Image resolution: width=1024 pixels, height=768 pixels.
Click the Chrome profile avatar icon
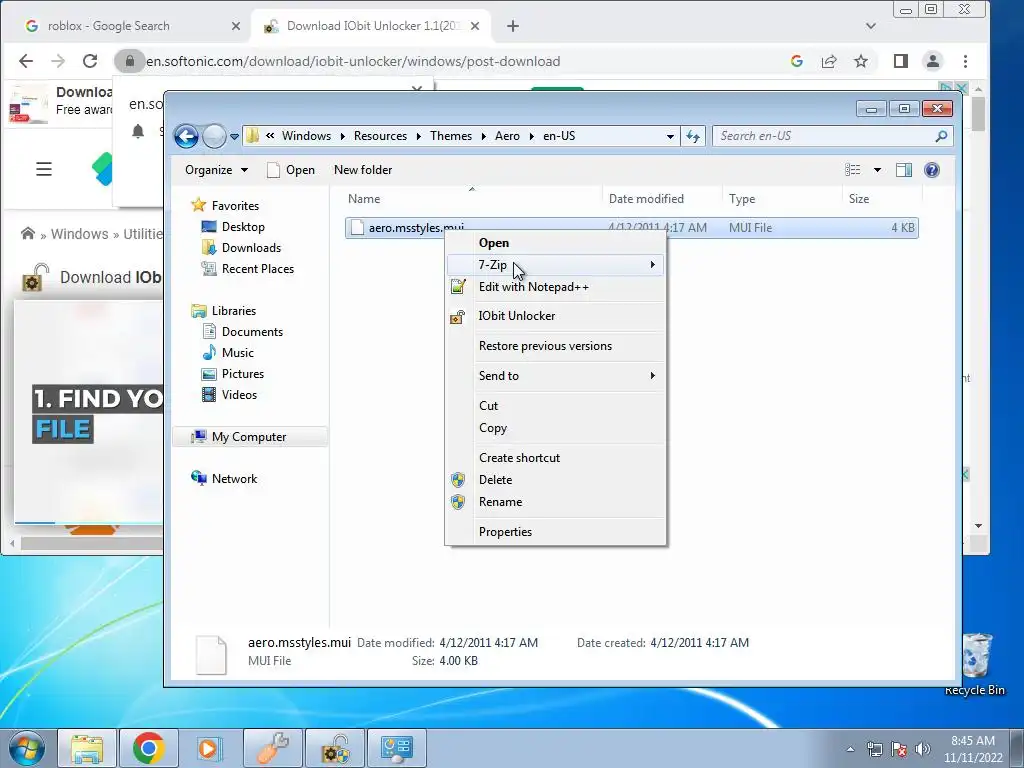pos(933,61)
